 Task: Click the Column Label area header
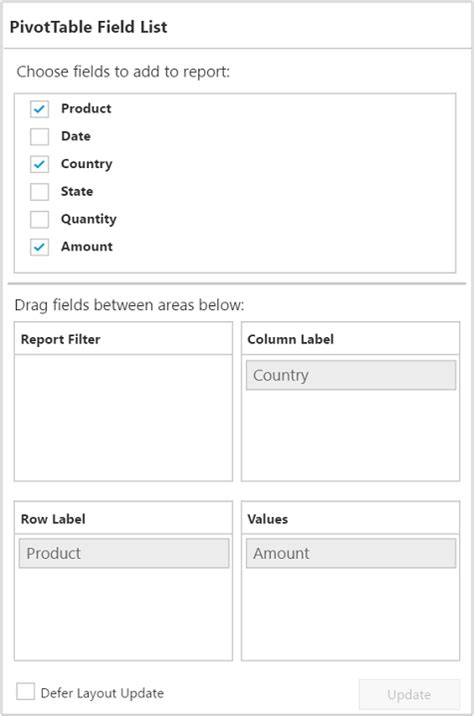350,339
